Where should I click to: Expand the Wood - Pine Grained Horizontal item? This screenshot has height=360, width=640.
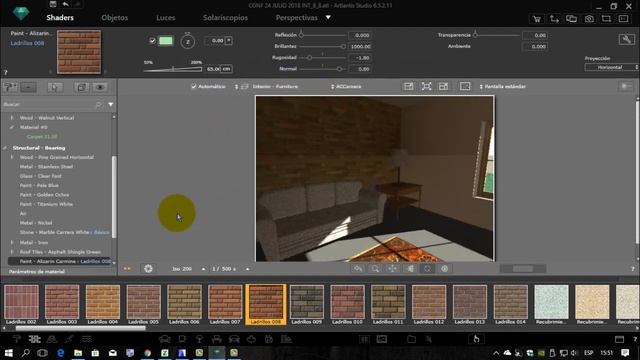pos(12,157)
